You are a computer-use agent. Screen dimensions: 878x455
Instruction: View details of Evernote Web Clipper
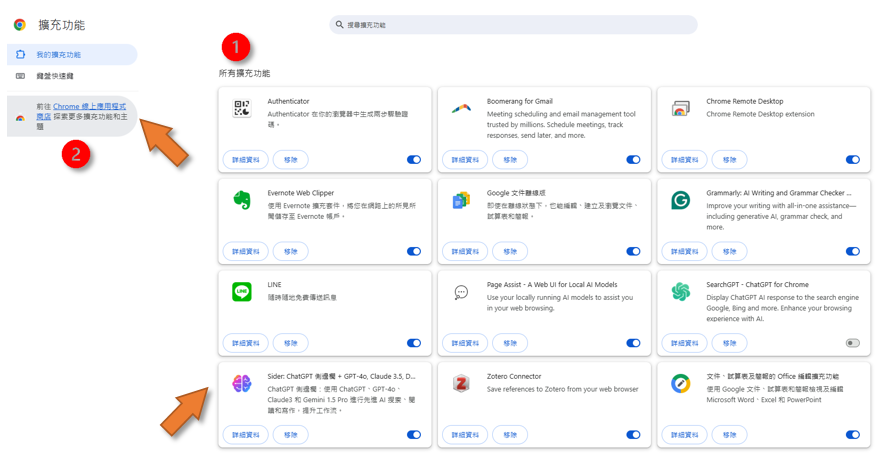(246, 251)
